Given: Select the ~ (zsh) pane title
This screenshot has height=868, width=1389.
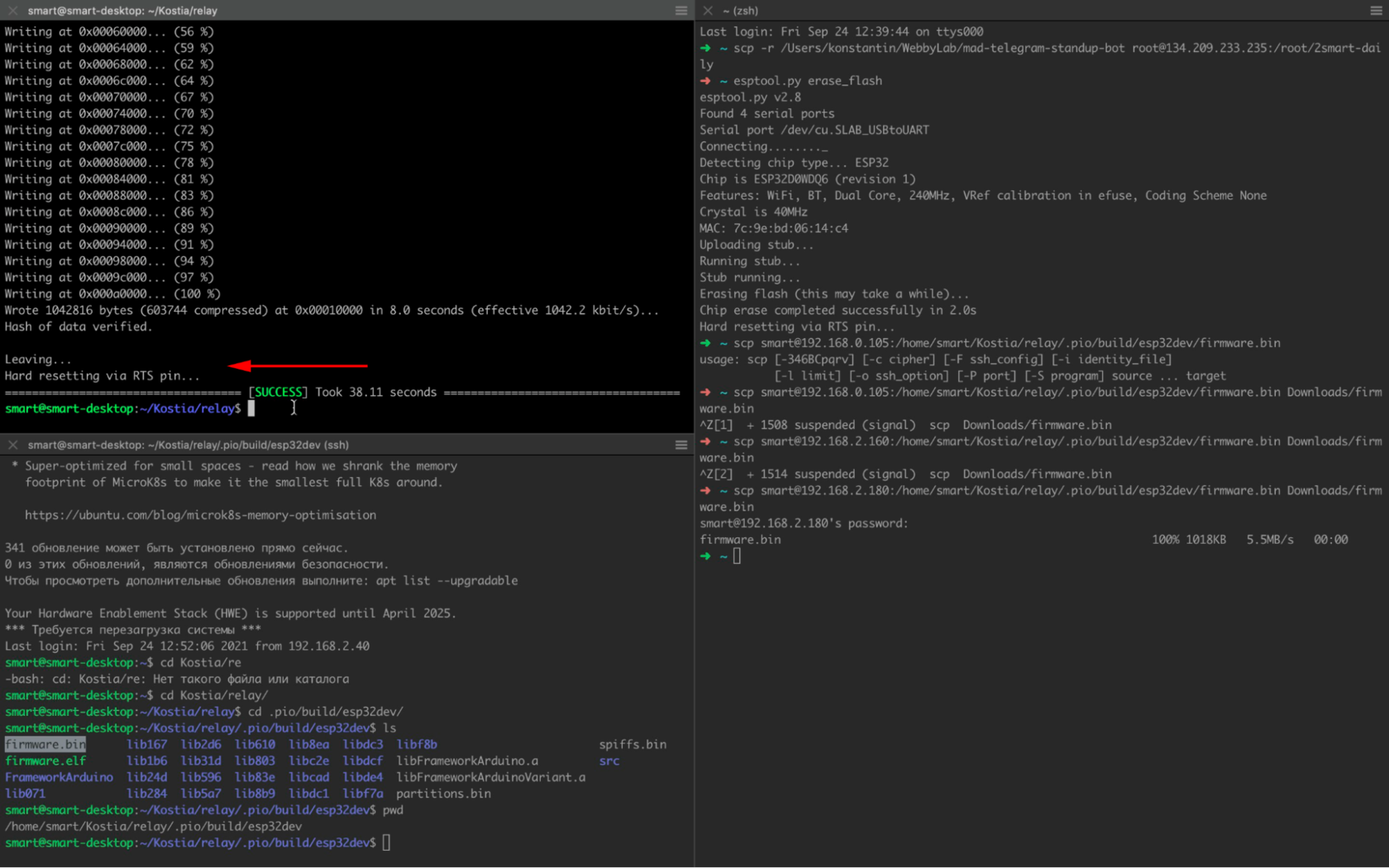Looking at the screenshot, I should tap(740, 11).
